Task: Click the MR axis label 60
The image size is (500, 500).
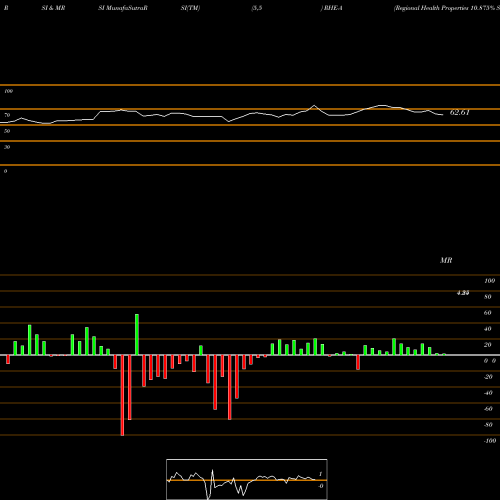Action: 488,313
